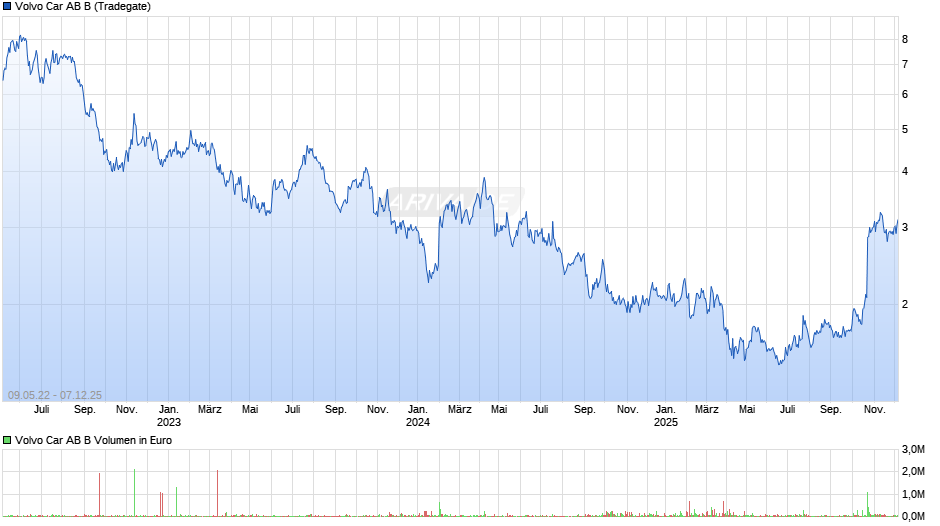Click the volume axis label 3,0M

click(913, 450)
